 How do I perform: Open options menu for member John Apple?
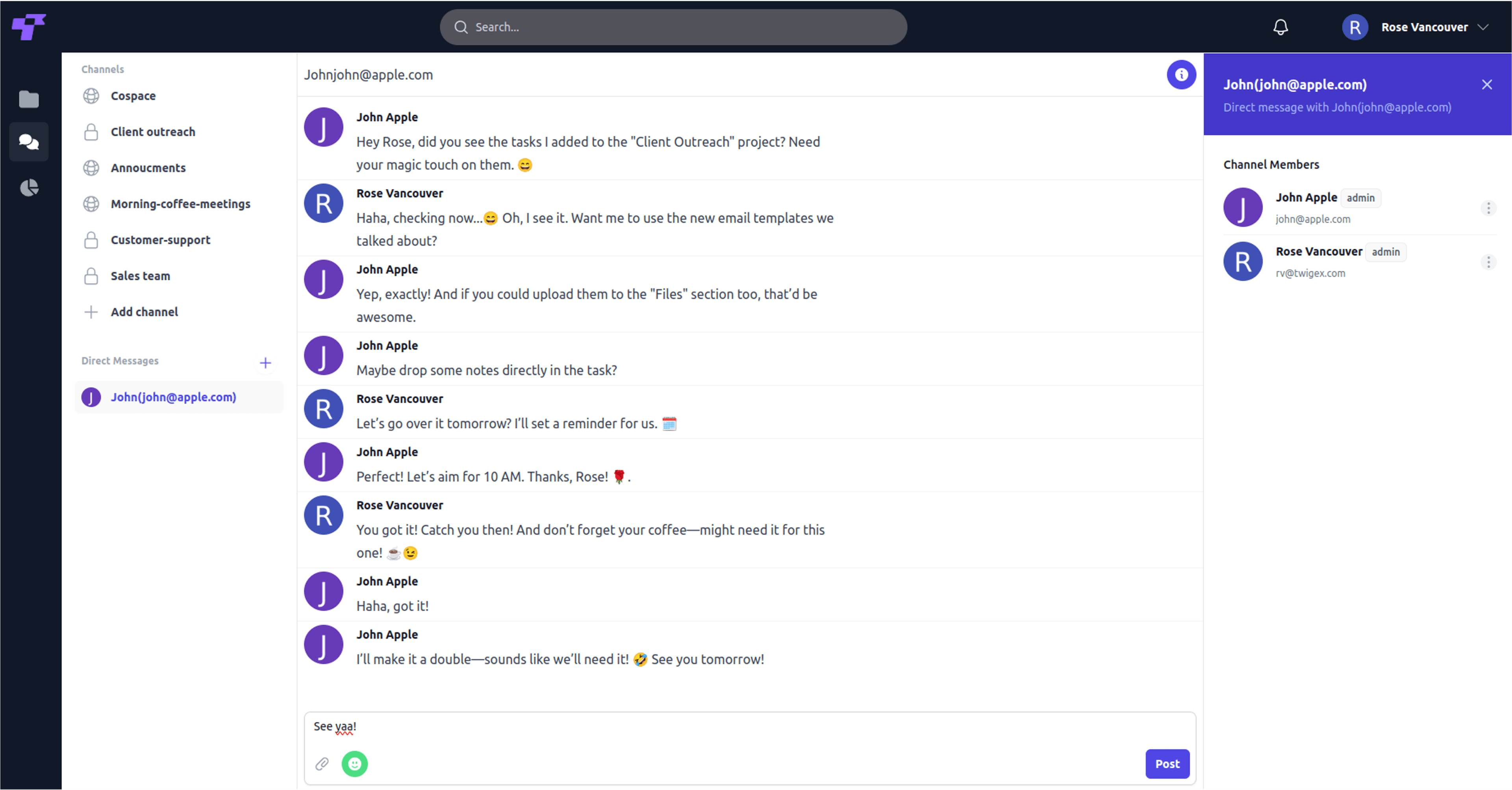tap(1488, 208)
